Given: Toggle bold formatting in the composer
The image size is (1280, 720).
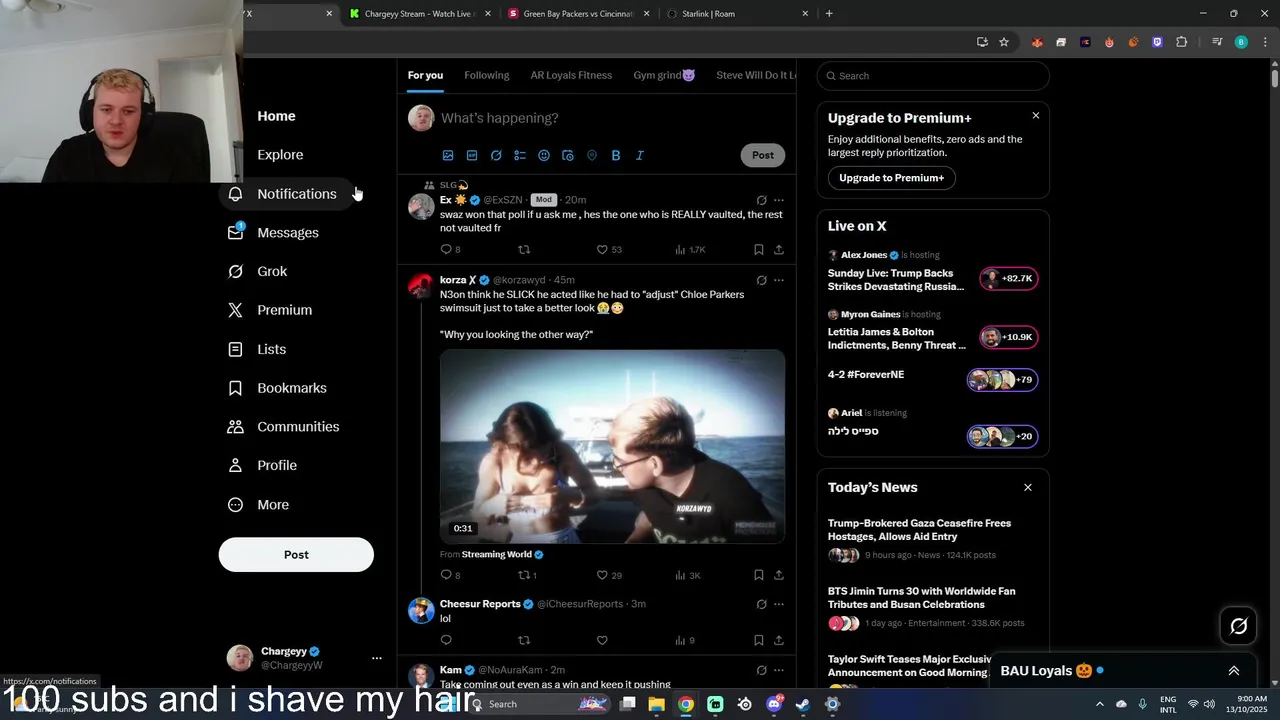Looking at the screenshot, I should click(616, 155).
